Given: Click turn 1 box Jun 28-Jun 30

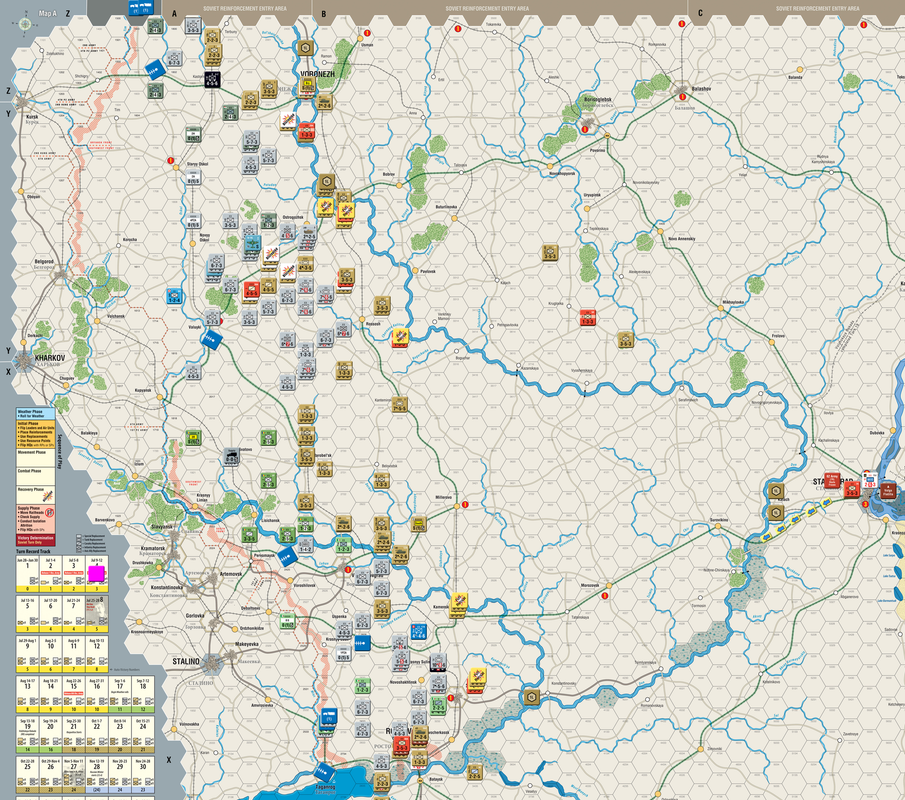Looking at the screenshot, I should pyautogui.click(x=27, y=574).
